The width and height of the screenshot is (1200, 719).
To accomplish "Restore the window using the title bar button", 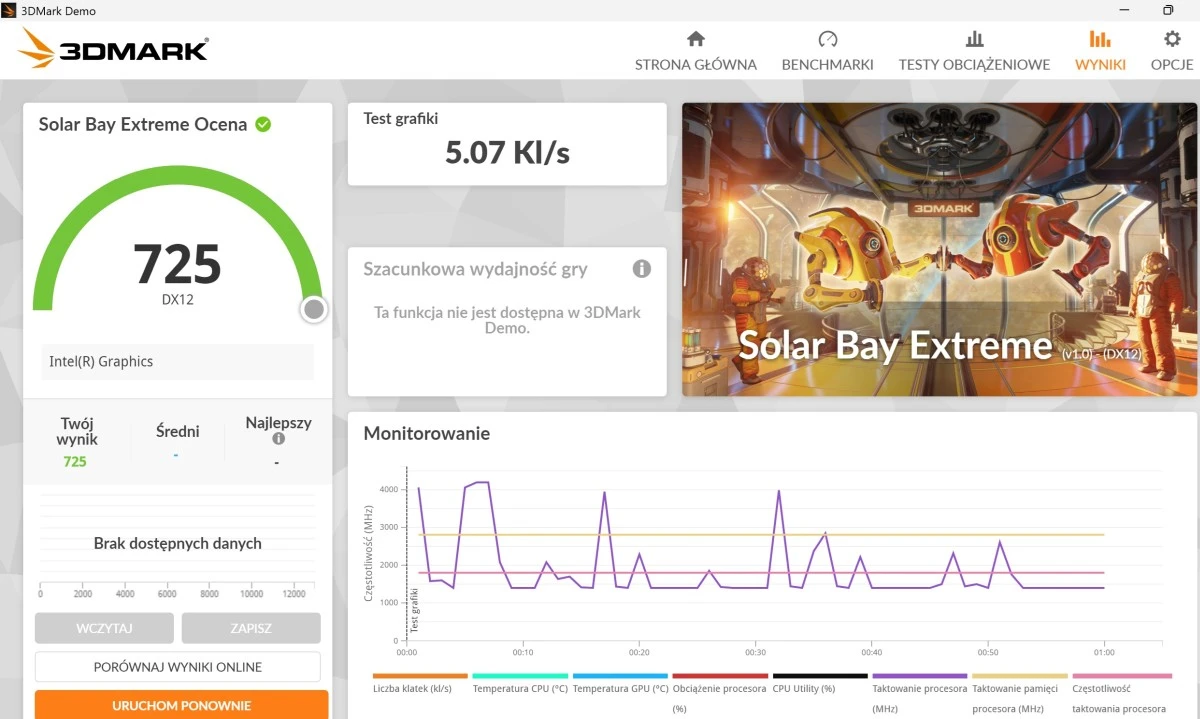I will pyautogui.click(x=1167, y=10).
